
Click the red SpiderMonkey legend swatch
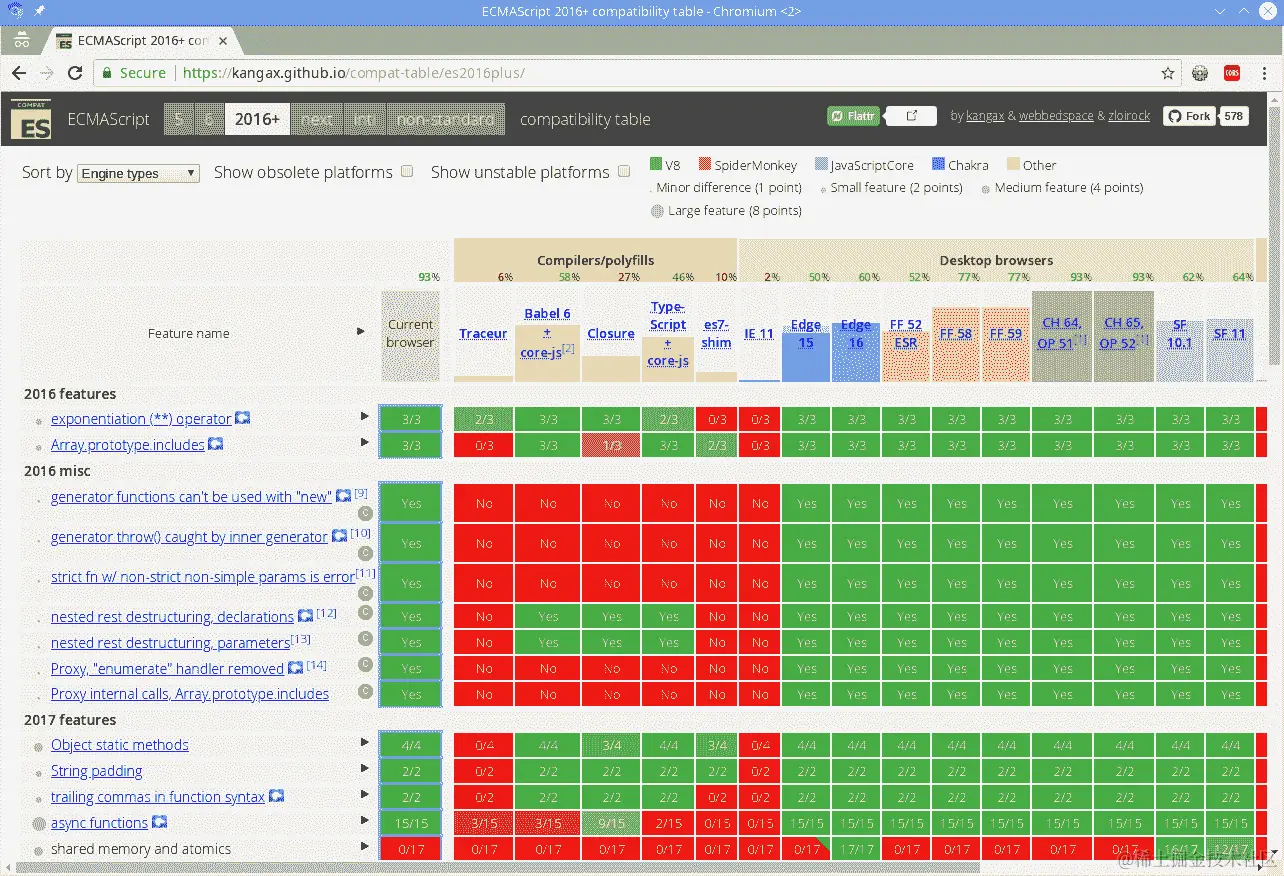coord(705,164)
